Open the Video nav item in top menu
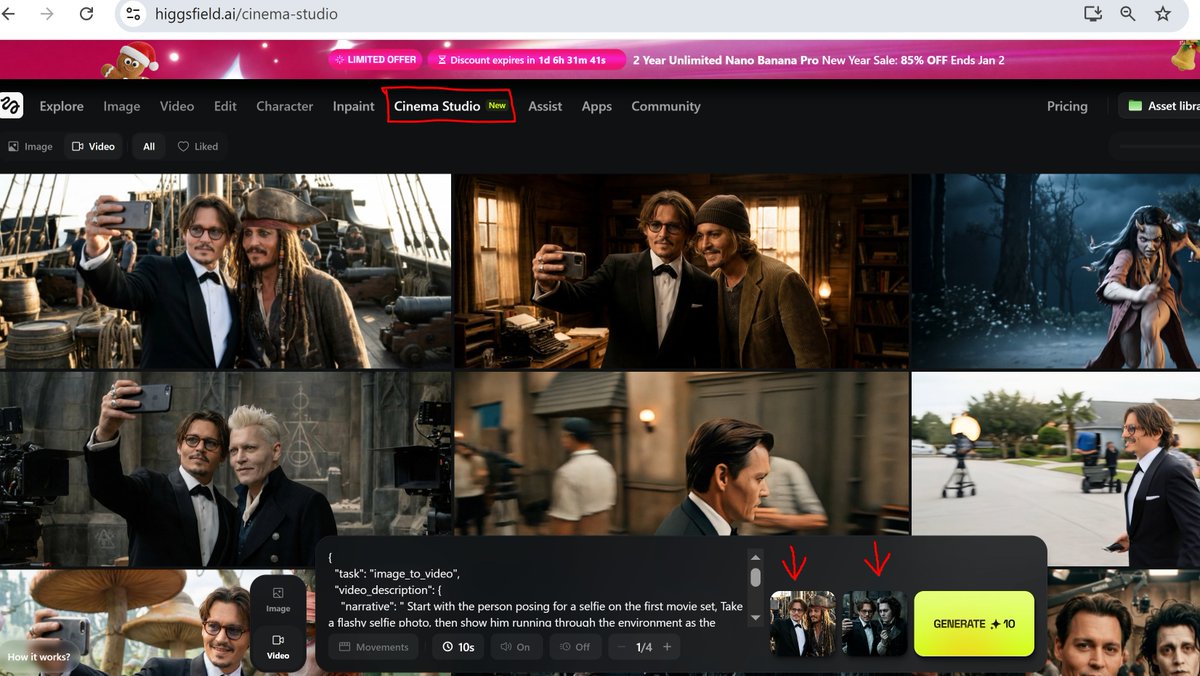This screenshot has width=1200, height=676. (x=177, y=106)
